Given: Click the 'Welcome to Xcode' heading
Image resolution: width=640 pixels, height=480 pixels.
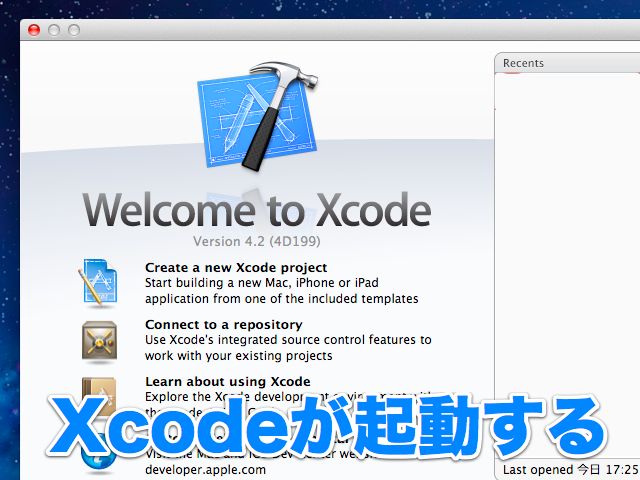Looking at the screenshot, I should [x=257, y=210].
